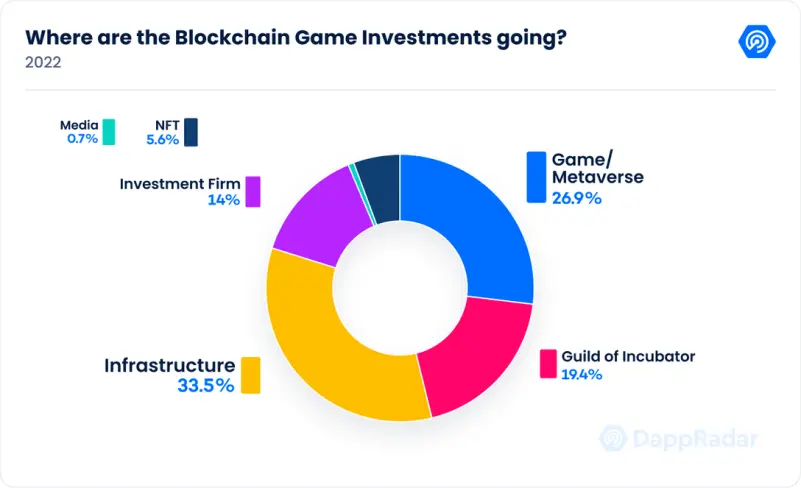The image size is (801, 488).
Task: Select the NFT dark blue legend swatch
Action: pos(191,132)
